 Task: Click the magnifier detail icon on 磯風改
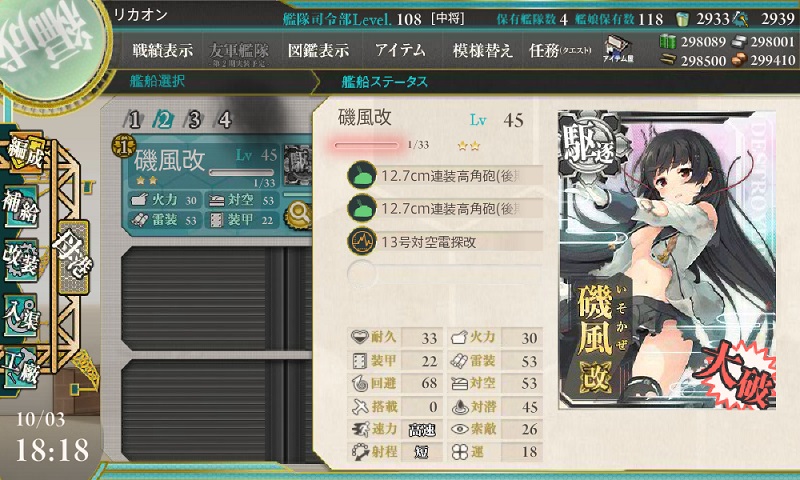298,215
